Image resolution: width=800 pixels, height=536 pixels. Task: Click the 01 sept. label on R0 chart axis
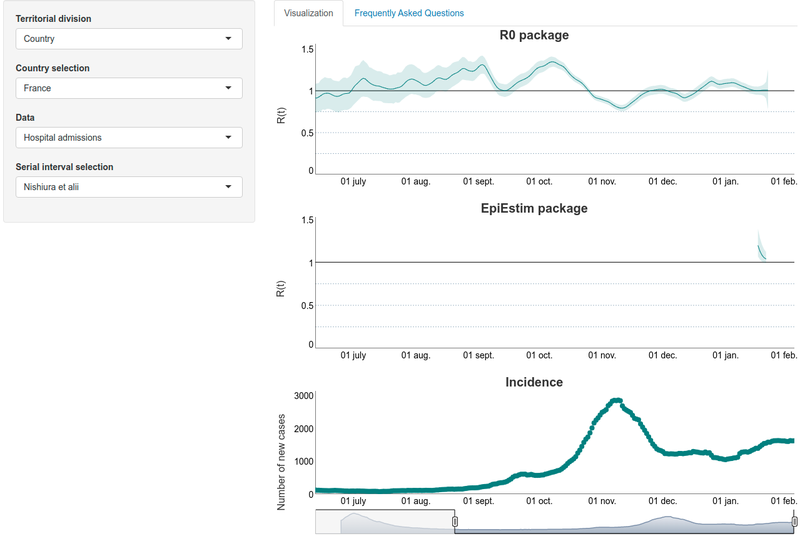click(x=478, y=183)
